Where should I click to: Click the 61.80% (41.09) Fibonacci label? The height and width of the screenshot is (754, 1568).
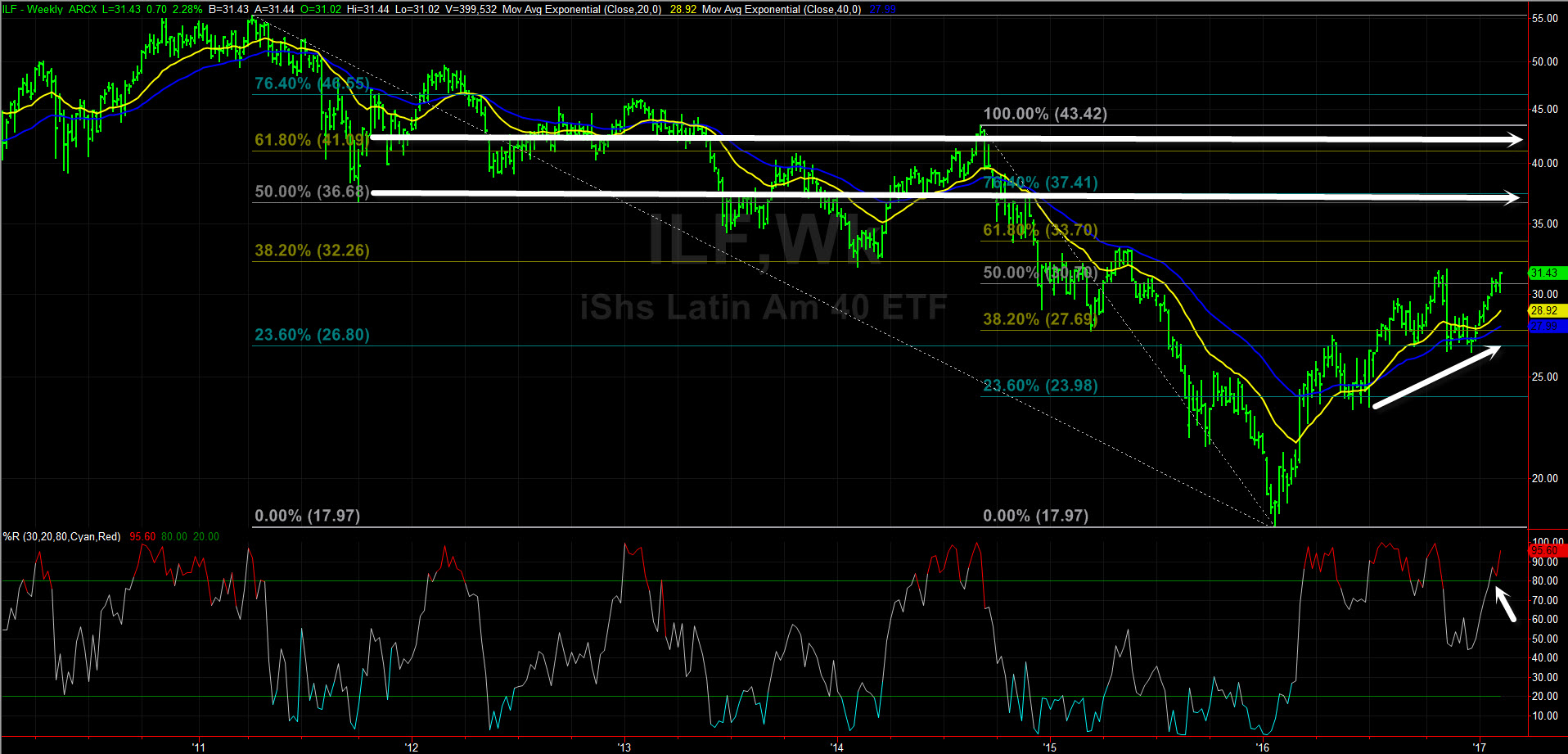coord(312,140)
